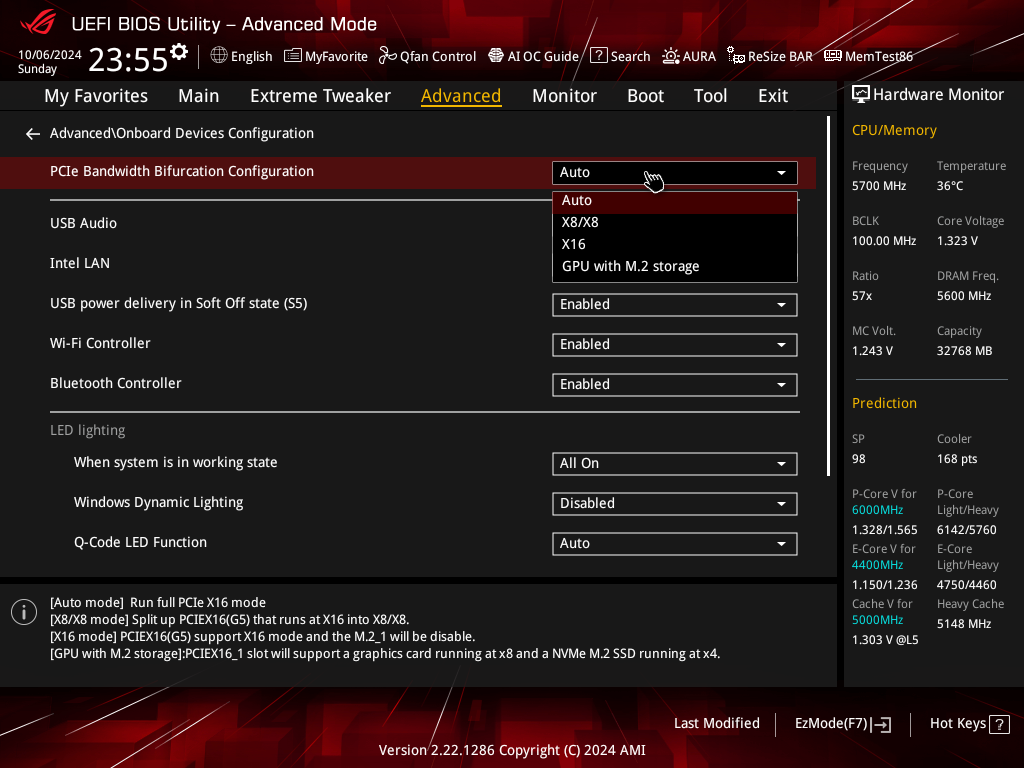Open Qfan Control fan icon
Image resolution: width=1024 pixels, height=768 pixels.
[387, 56]
